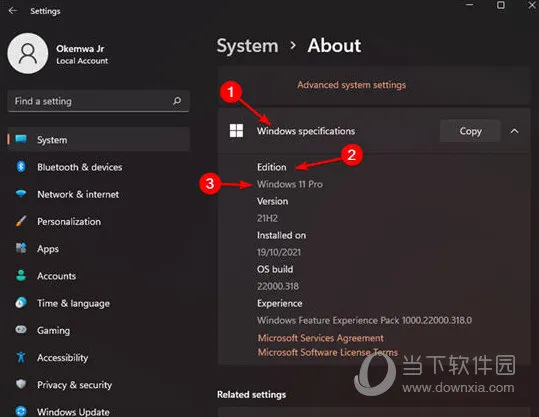Click the search magnifier icon

coord(177,101)
